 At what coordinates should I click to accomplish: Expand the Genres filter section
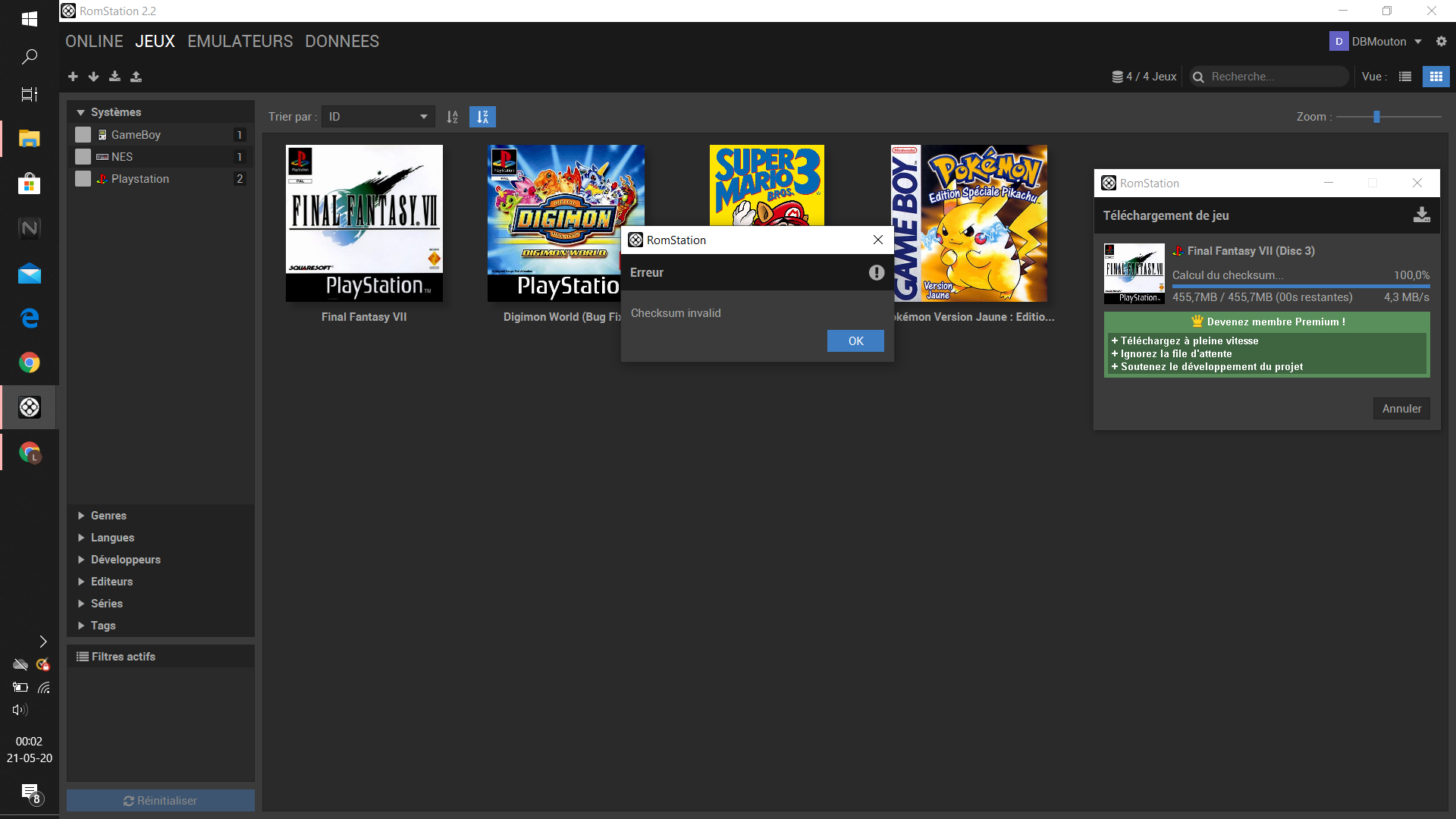(80, 516)
